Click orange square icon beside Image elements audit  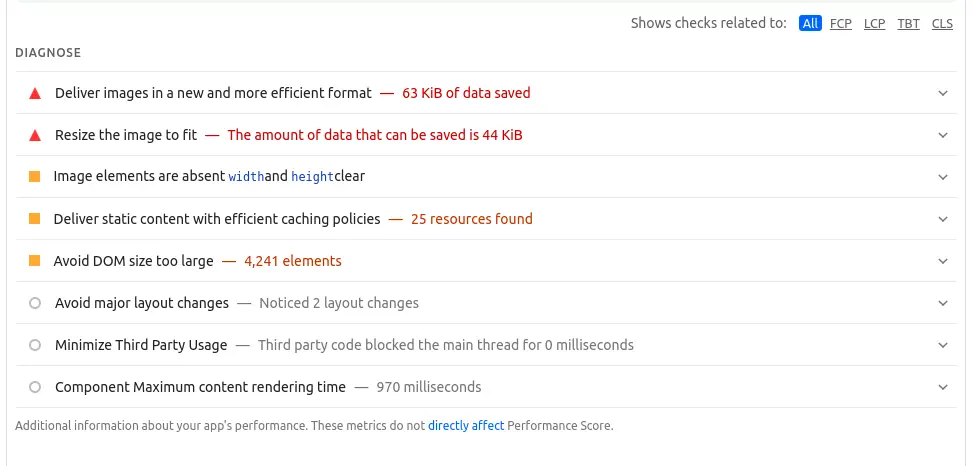pyautogui.click(x=34, y=177)
